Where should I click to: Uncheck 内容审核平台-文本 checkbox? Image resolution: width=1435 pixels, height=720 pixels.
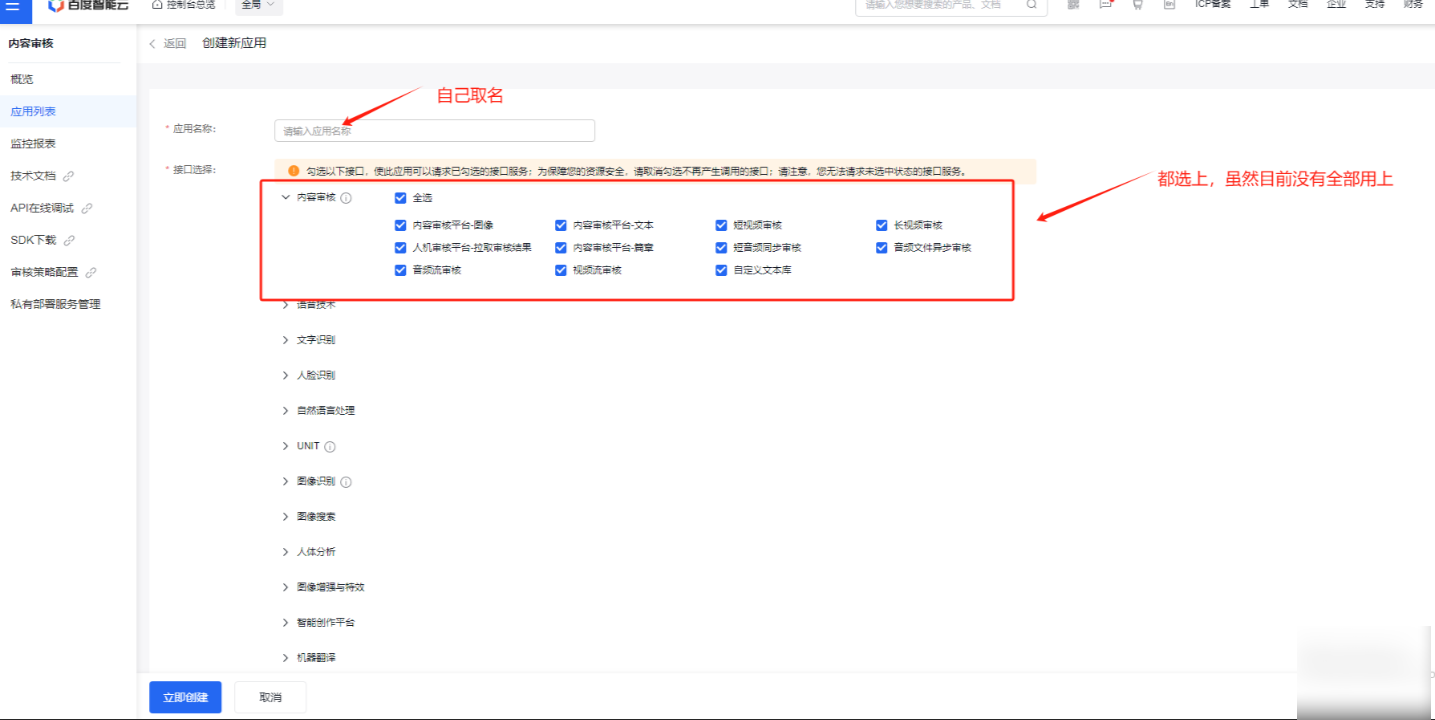click(x=561, y=225)
